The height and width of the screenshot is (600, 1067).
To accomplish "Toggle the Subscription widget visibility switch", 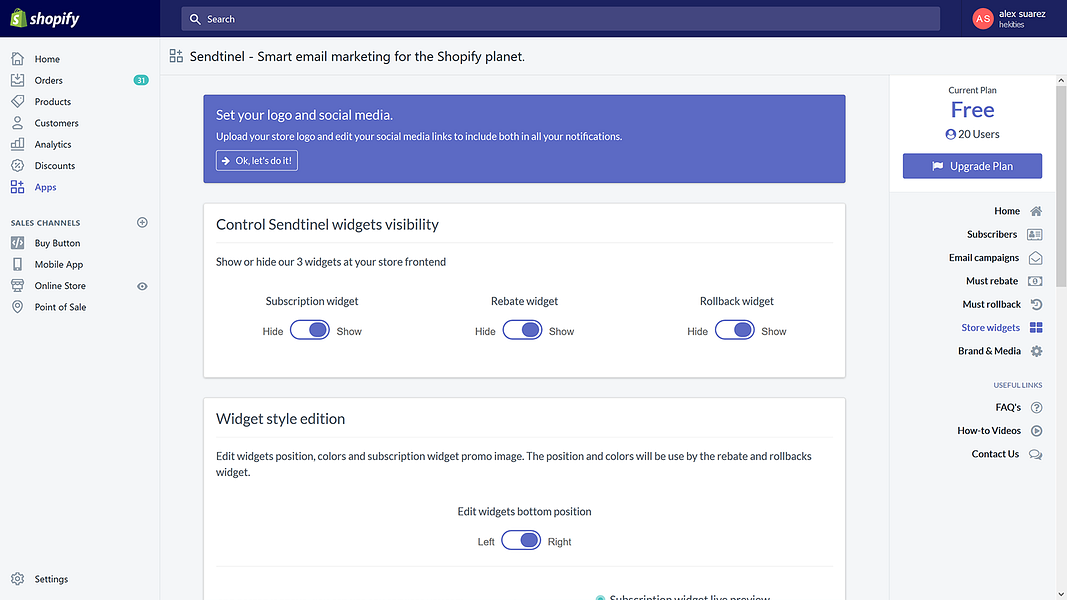I will 310,331.
